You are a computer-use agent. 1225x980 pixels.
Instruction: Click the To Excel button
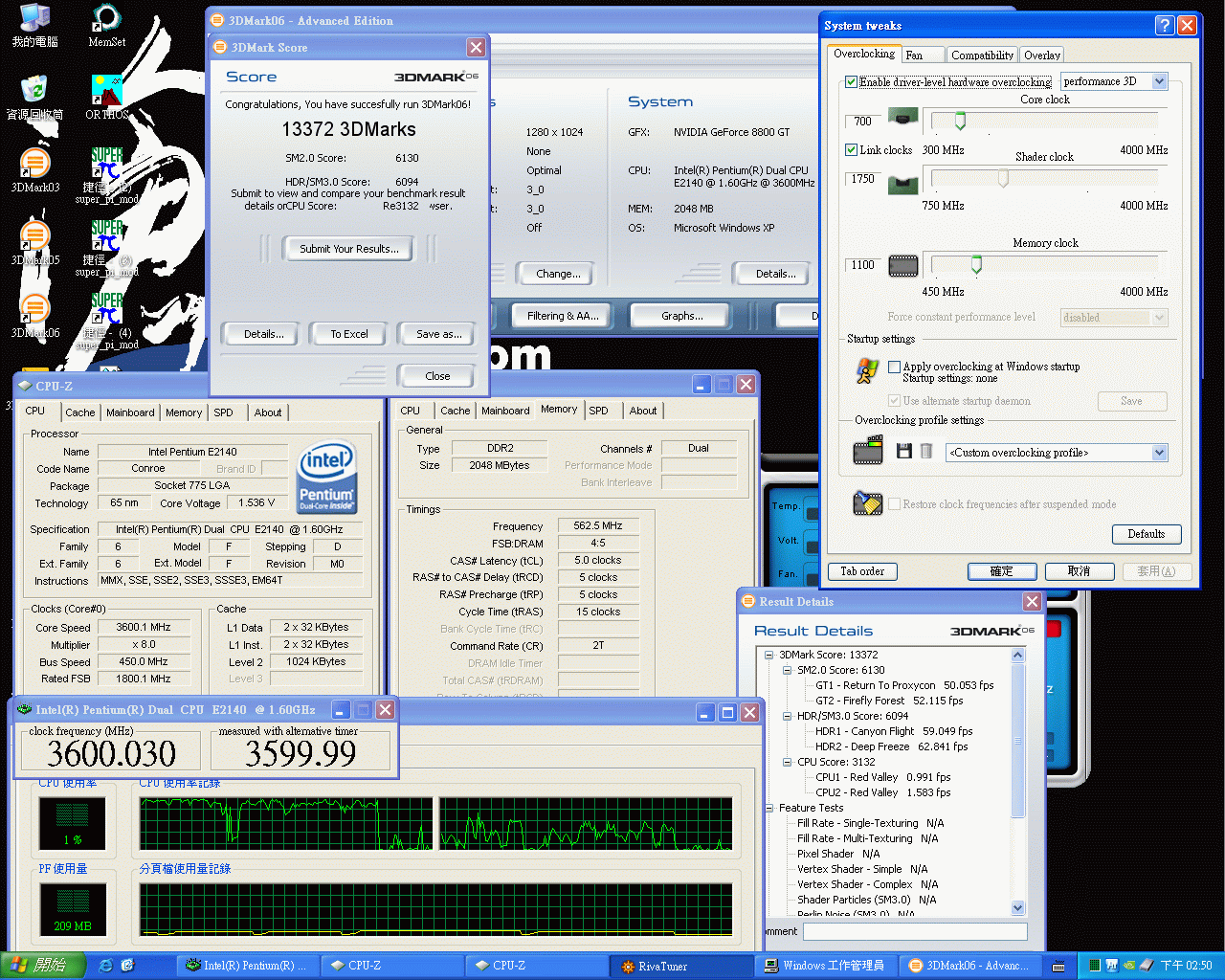[349, 334]
